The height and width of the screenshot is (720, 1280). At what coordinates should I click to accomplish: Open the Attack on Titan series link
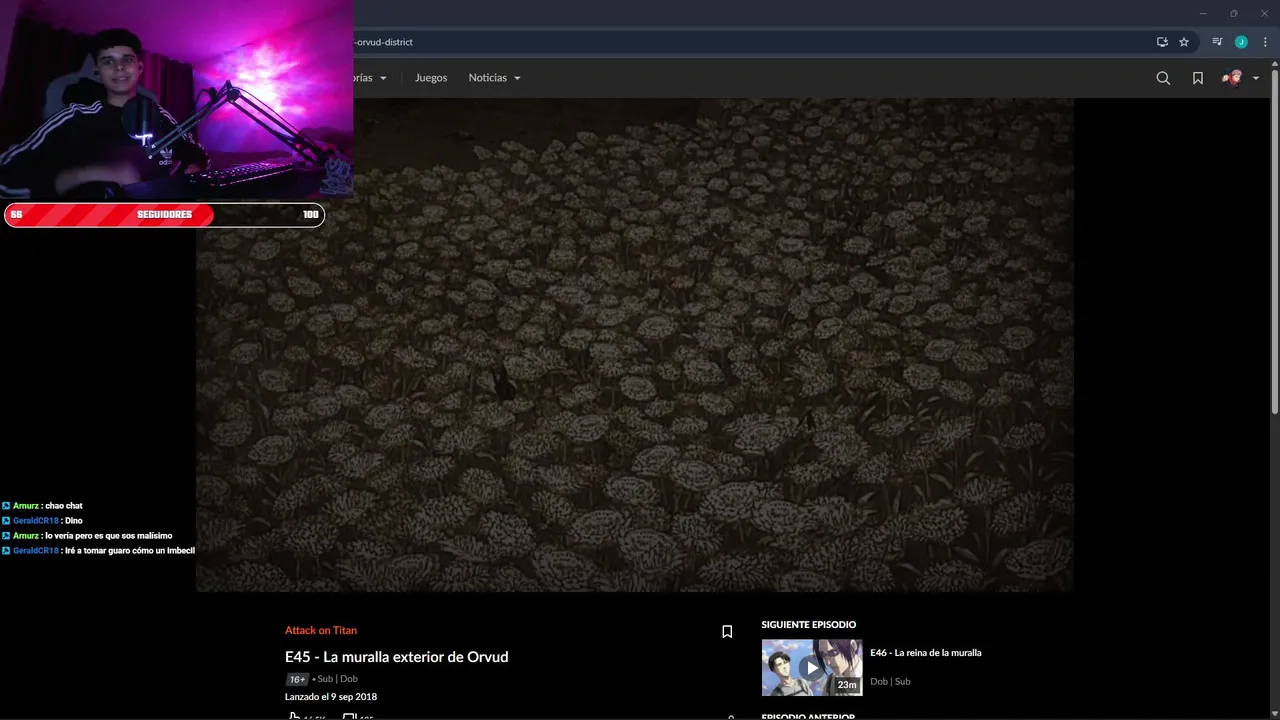321,630
